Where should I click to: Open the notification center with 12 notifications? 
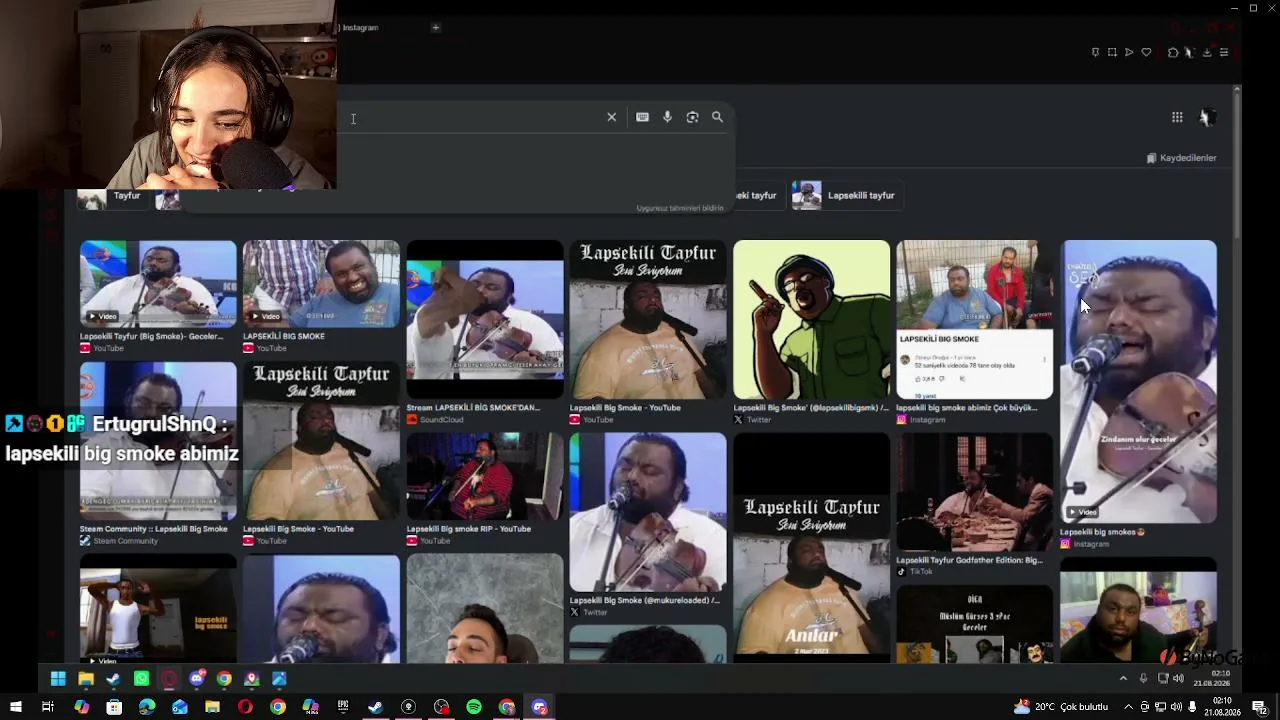1259,707
